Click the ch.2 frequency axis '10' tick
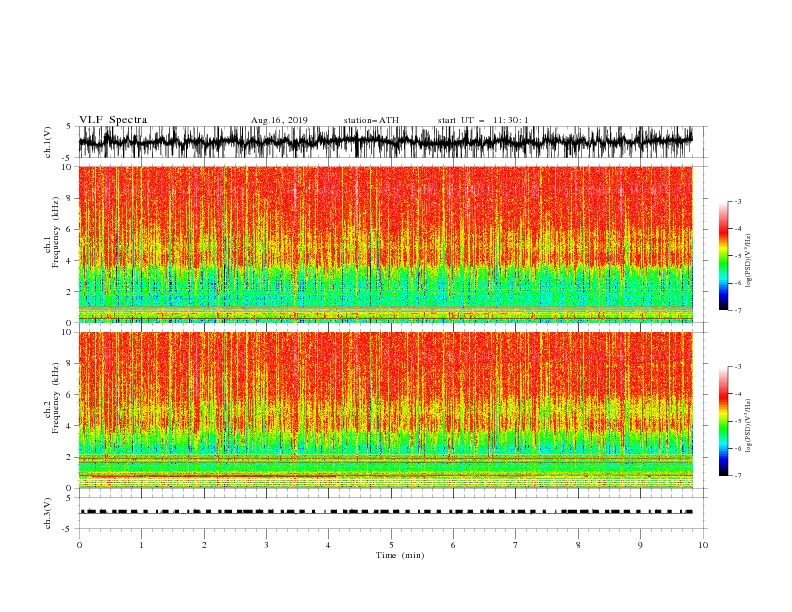Image resolution: width=792 pixels, height=612 pixels. pos(67,332)
